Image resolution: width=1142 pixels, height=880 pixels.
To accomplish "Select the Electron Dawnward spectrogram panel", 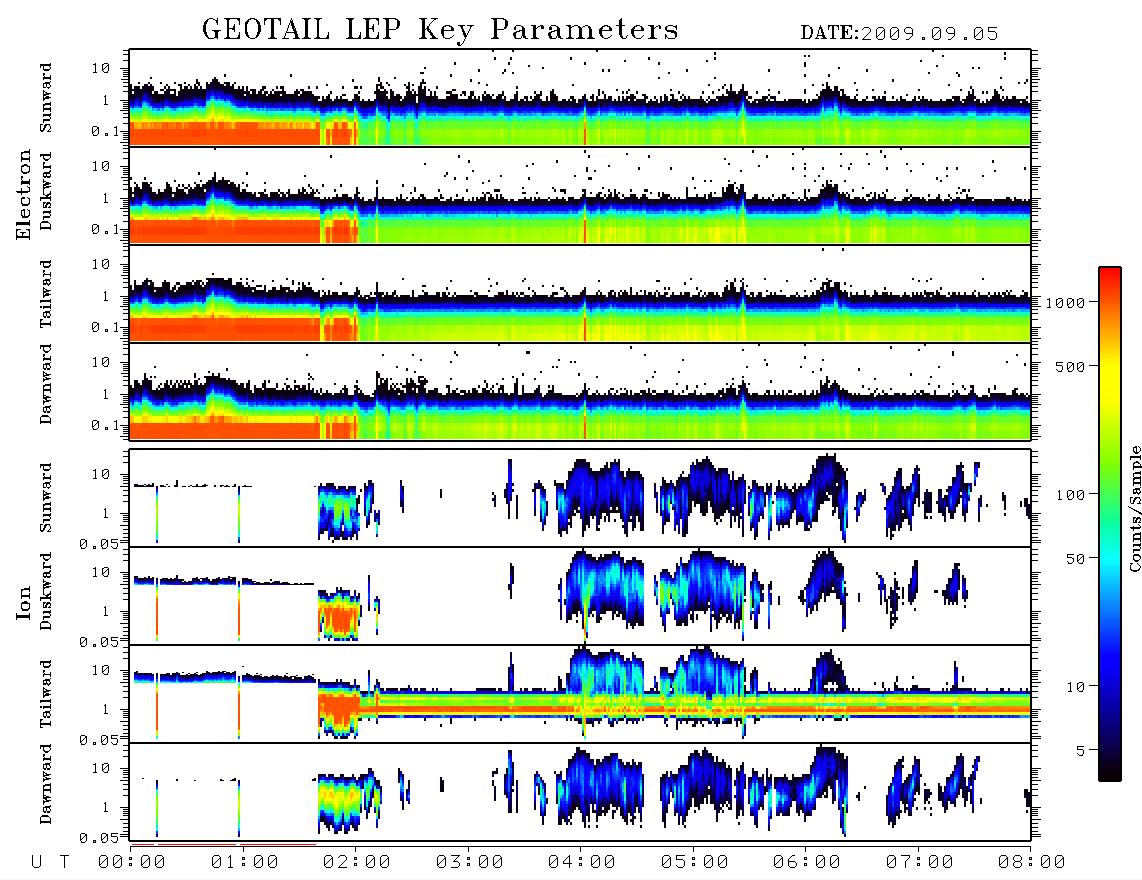I will tap(580, 392).
